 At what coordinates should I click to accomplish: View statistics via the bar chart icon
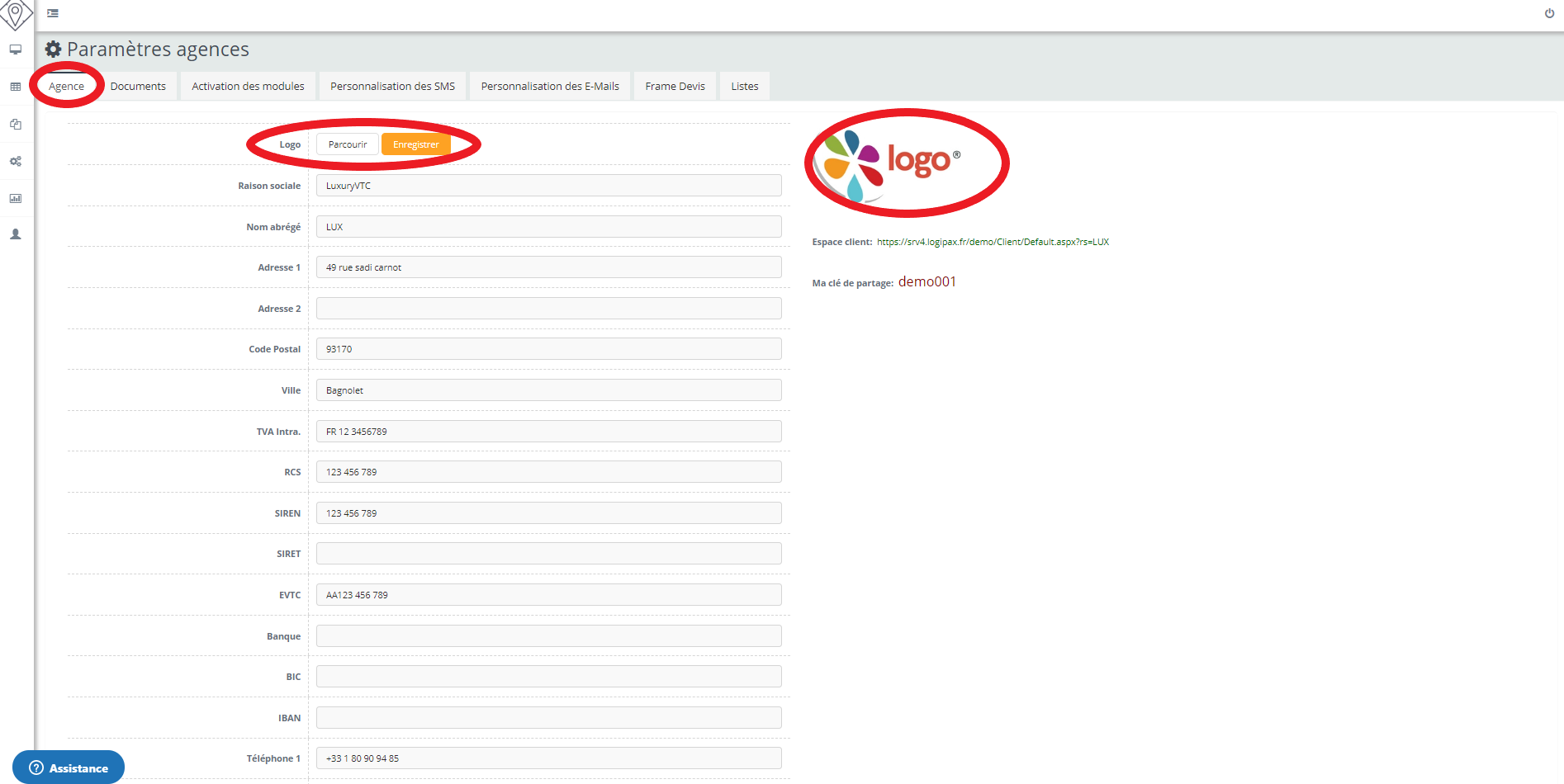click(15, 198)
